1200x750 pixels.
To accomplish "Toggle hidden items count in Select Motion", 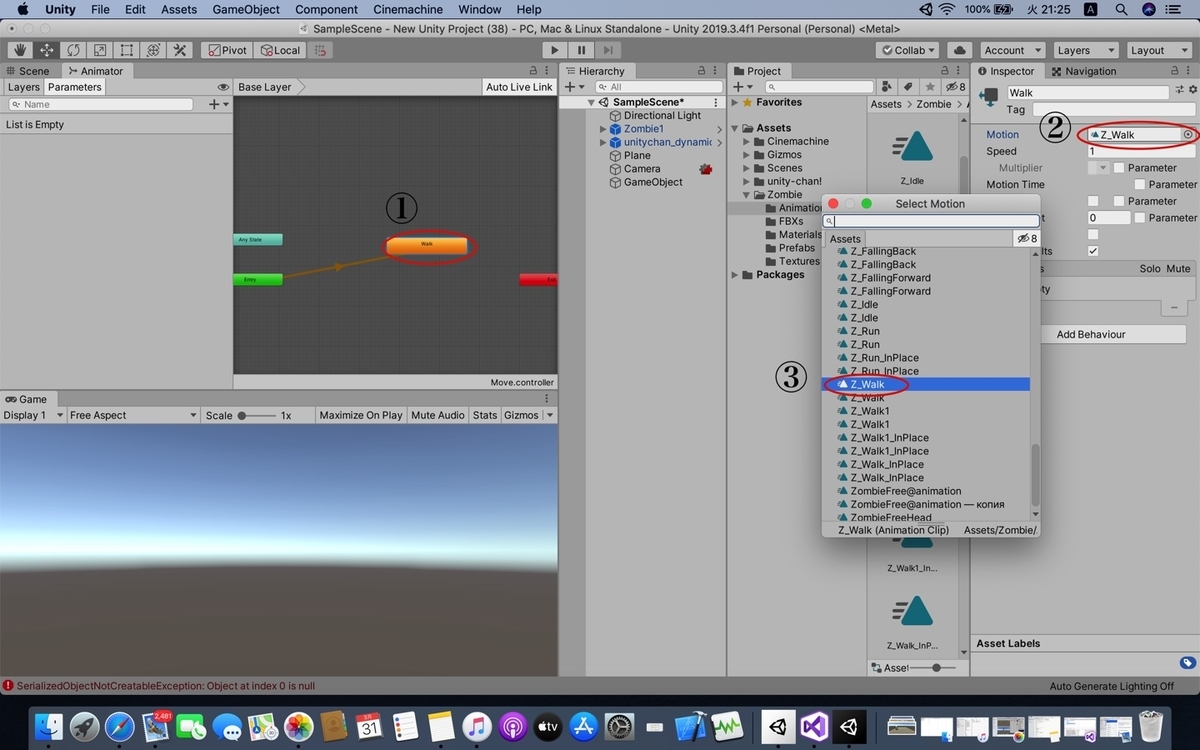I will coord(1027,239).
